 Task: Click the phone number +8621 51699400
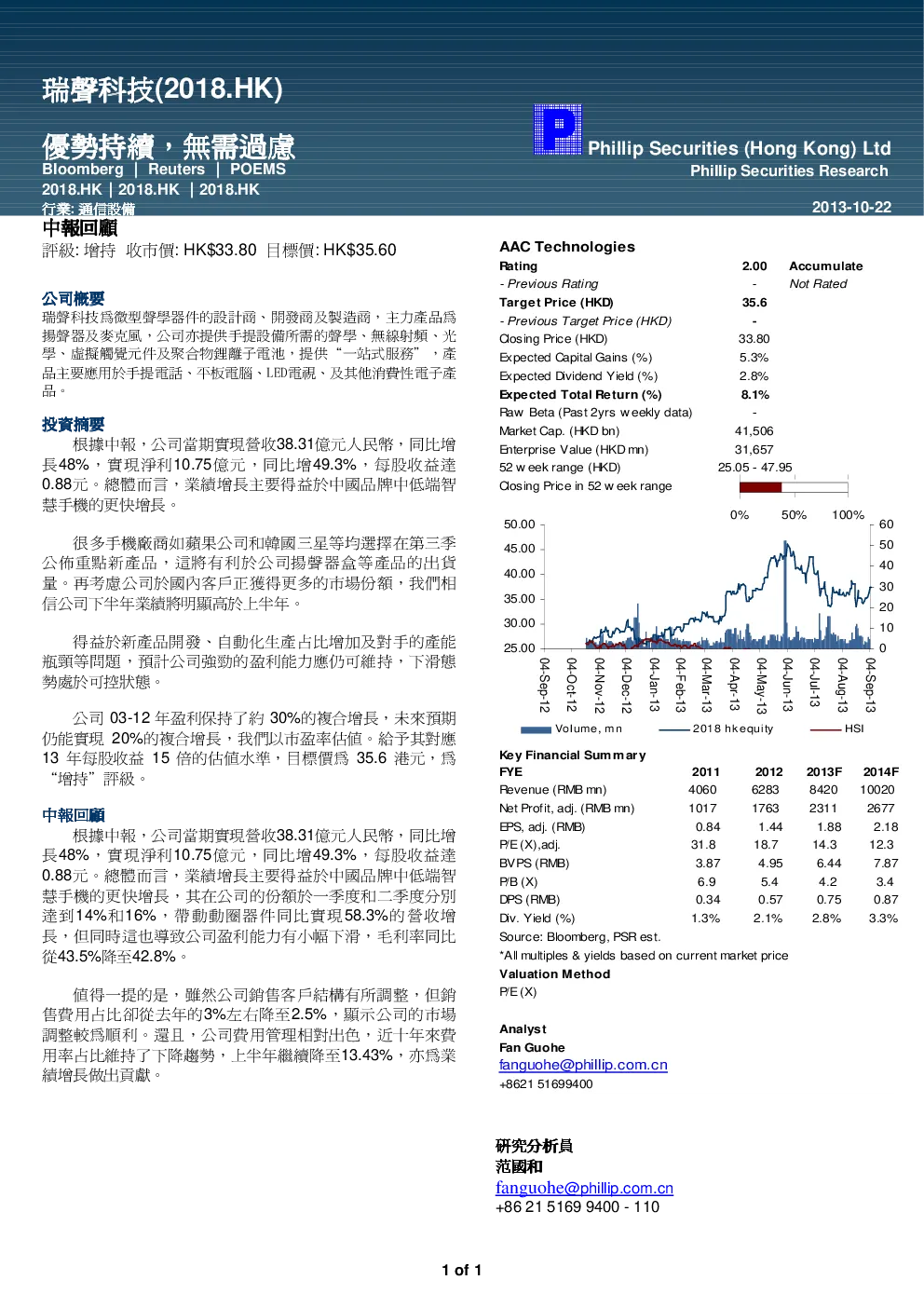pyautogui.click(x=546, y=1084)
